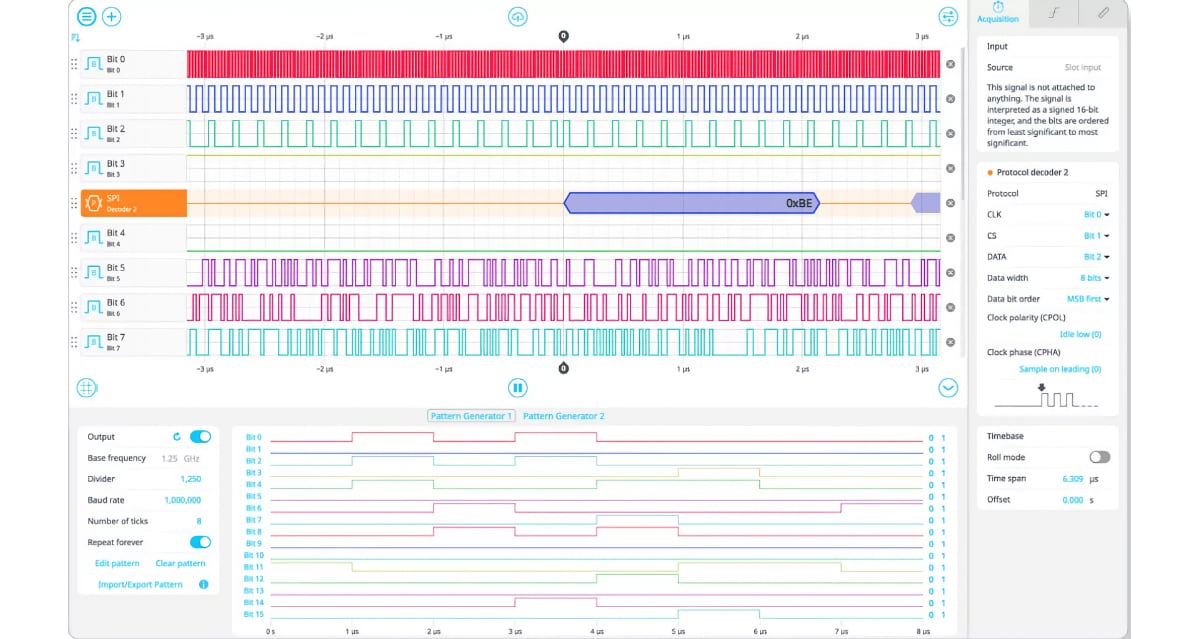The image size is (1200, 639).
Task: Click the Edit pattern link
Action: 117,563
